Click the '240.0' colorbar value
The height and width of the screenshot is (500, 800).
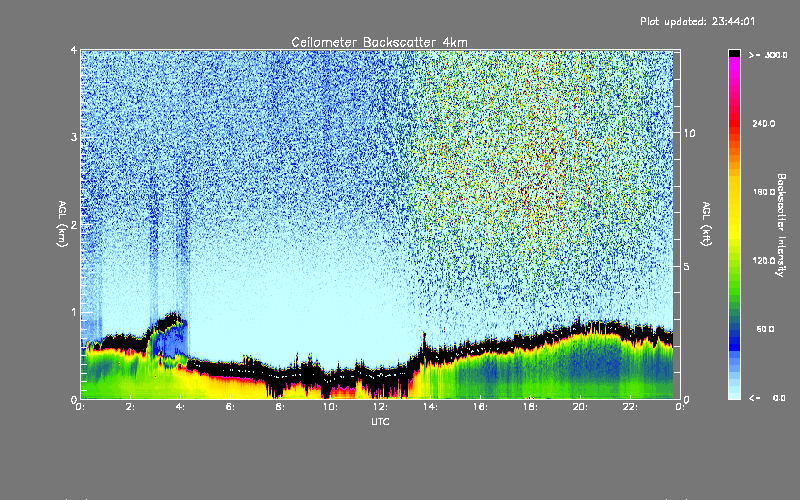tap(764, 124)
